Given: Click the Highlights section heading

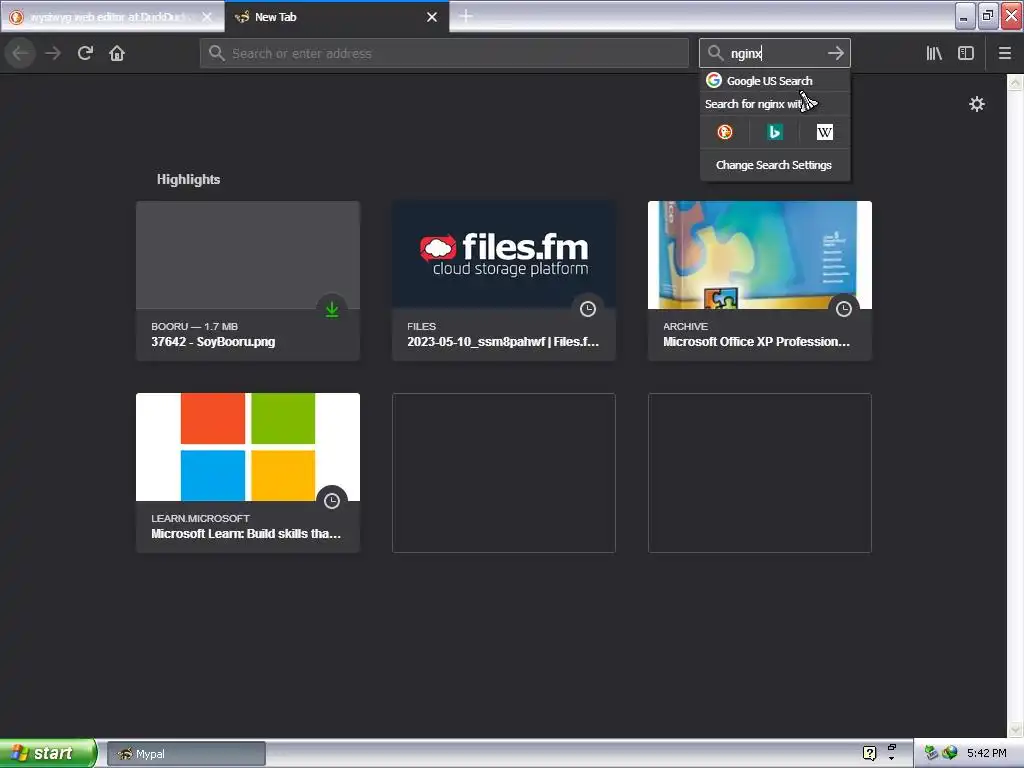Looking at the screenshot, I should pyautogui.click(x=188, y=180).
